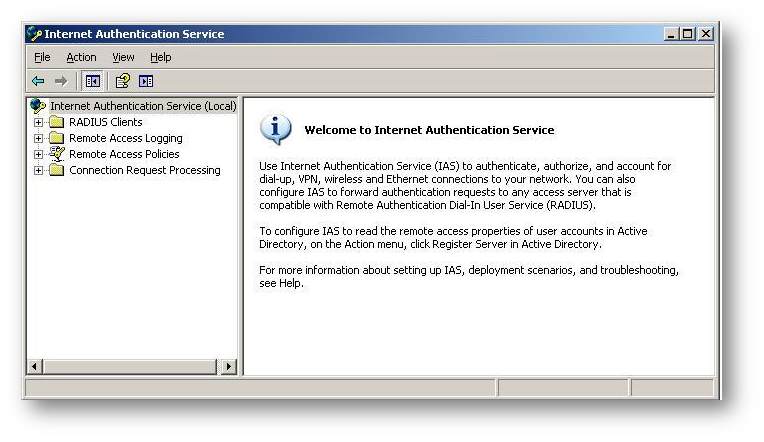Screen dimensions: 764x442
Task: Open the title bar application icon menu
Action: pyautogui.click(x=35, y=34)
